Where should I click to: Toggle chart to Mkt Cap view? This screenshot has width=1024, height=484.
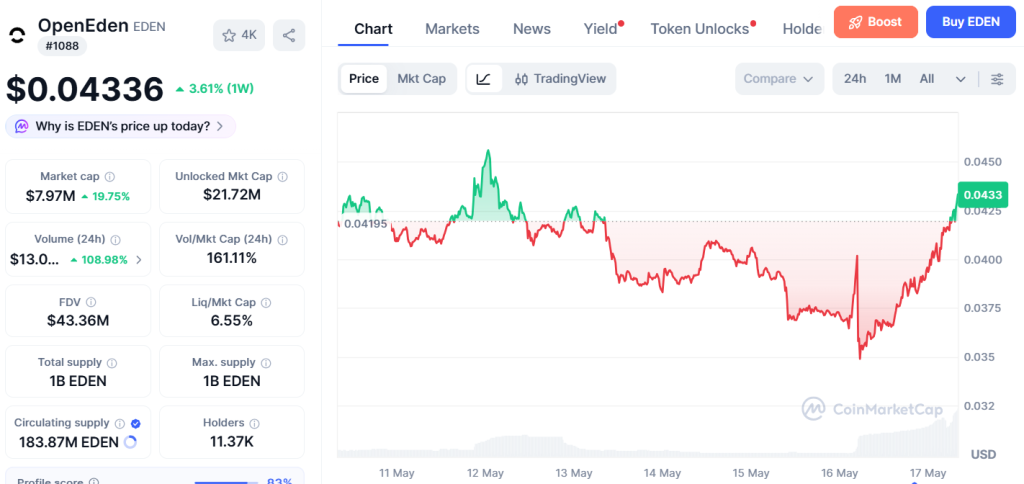pyautogui.click(x=422, y=79)
